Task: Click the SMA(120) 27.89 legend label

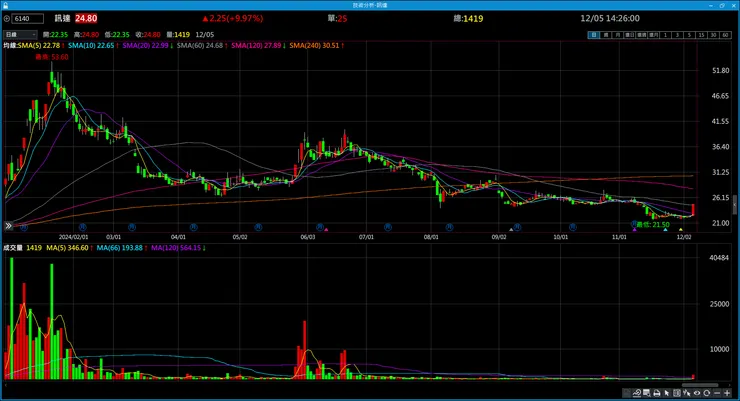Action: point(256,45)
